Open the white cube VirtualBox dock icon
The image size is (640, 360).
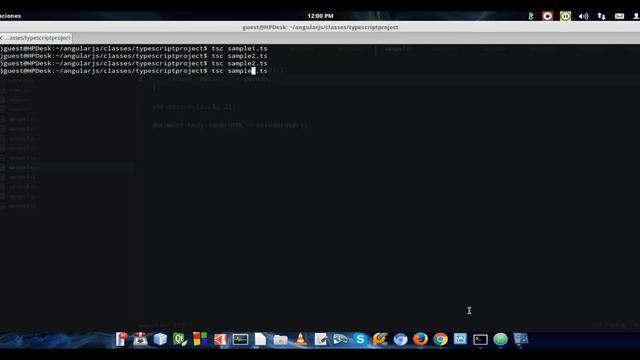click(160, 339)
